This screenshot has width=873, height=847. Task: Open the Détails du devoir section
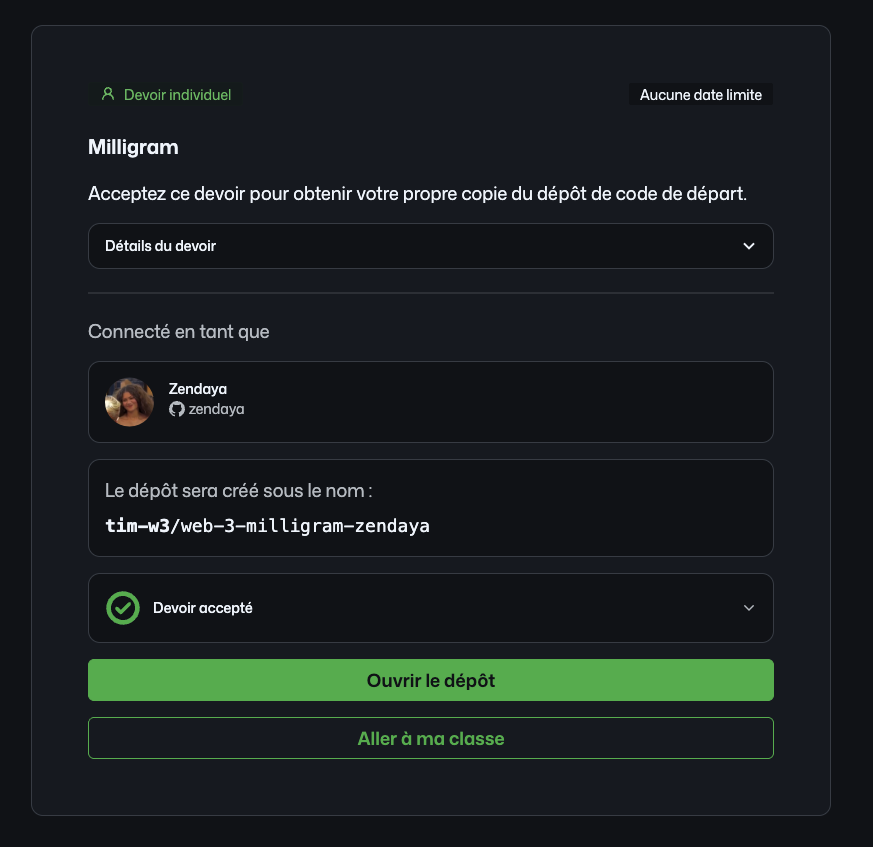pyautogui.click(x=431, y=246)
